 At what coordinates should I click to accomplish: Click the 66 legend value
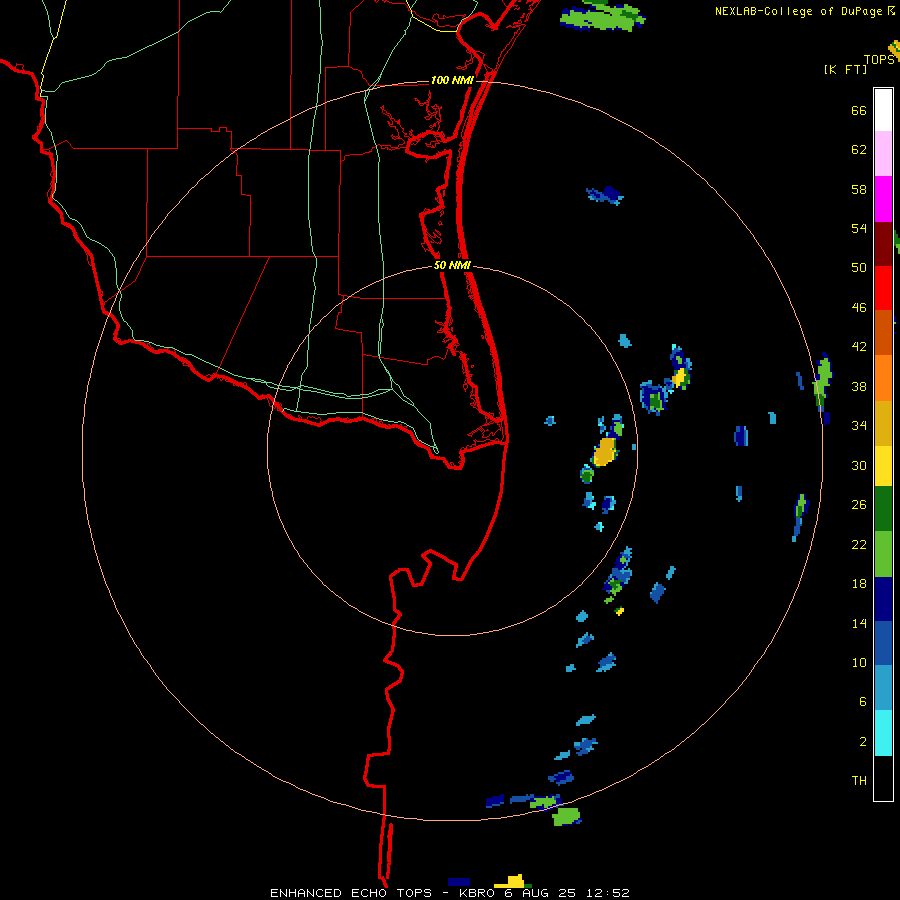(x=859, y=111)
